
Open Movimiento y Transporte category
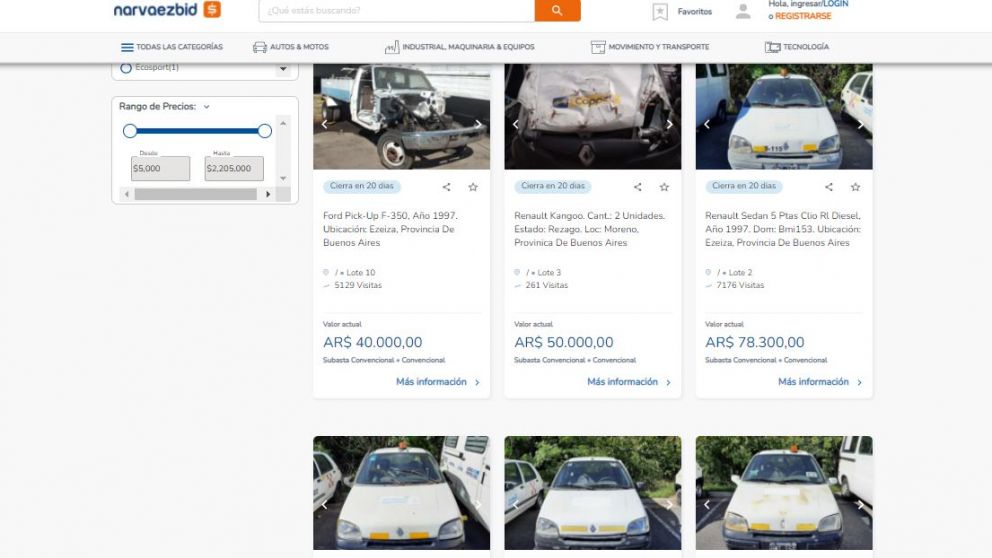tap(650, 47)
